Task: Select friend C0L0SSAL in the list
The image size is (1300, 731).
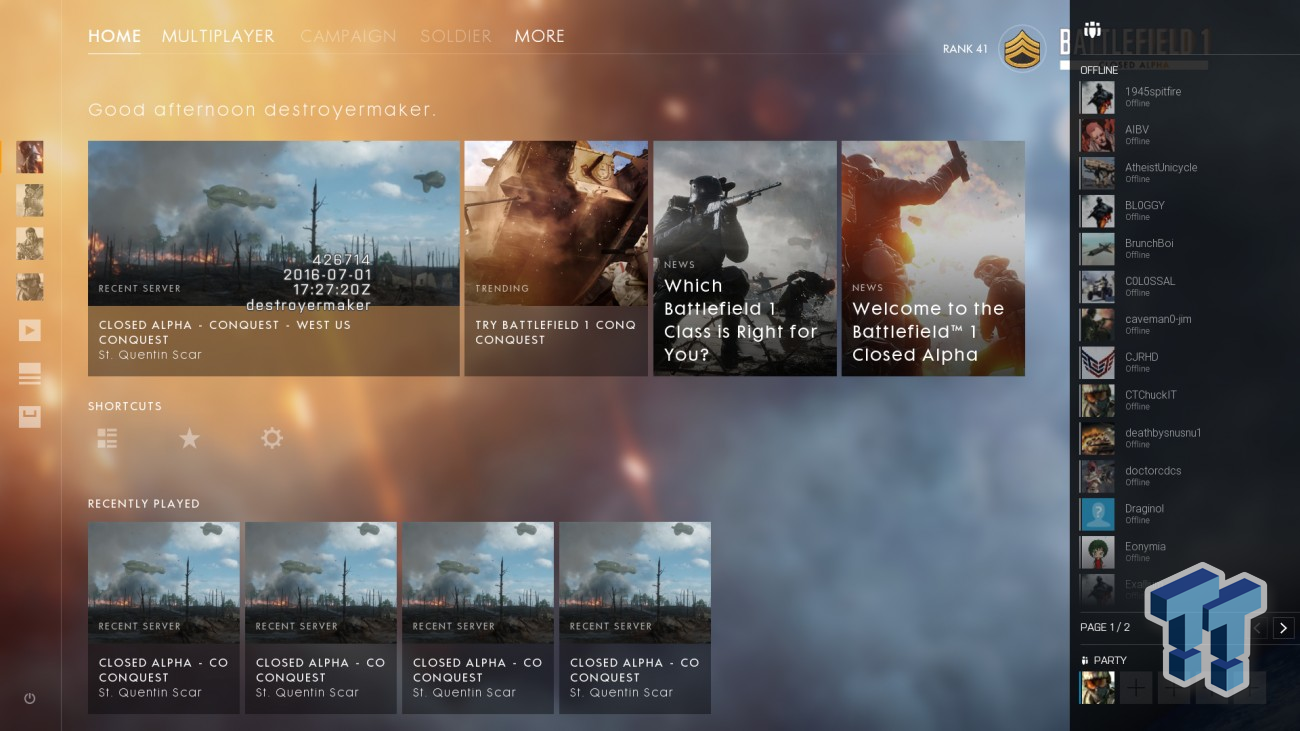Action: 1186,288
